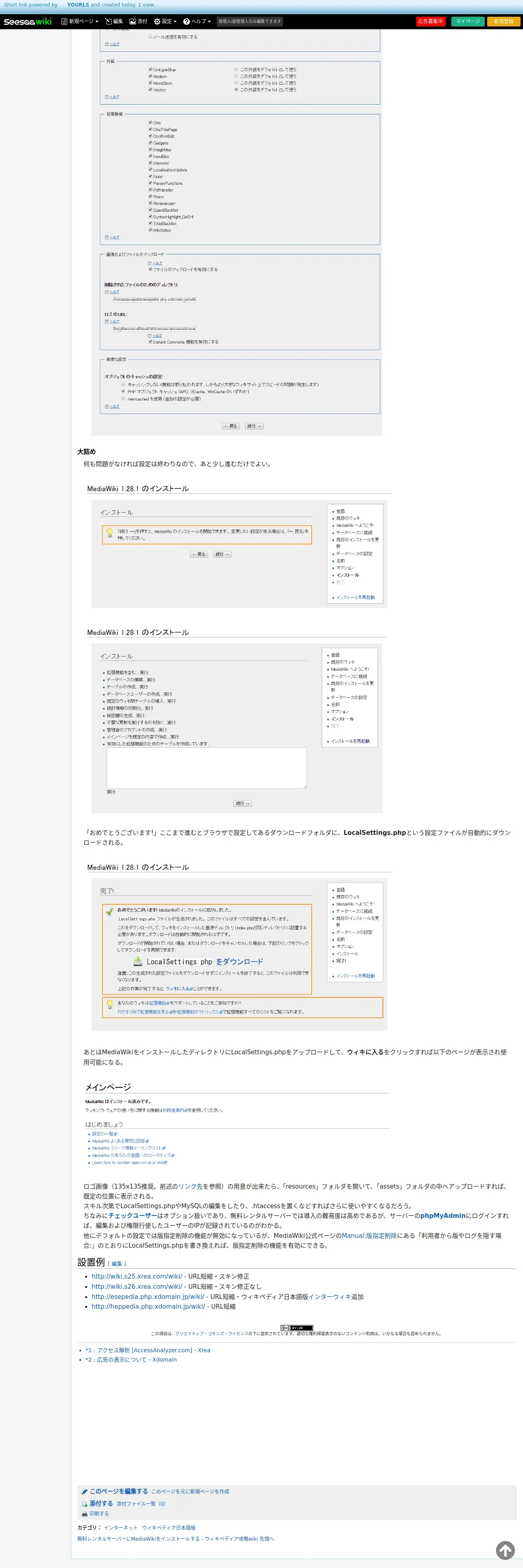Click このページを元に新規ページを作成
The image size is (523, 1568).
click(x=190, y=1492)
